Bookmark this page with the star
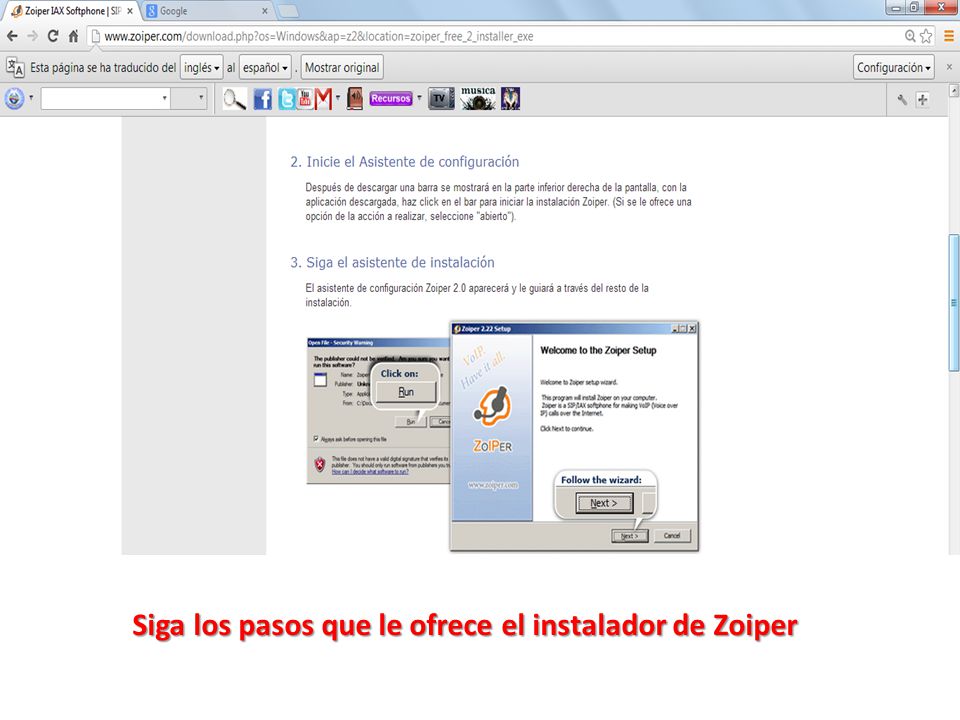This screenshot has width=960, height=720. [x=926, y=36]
